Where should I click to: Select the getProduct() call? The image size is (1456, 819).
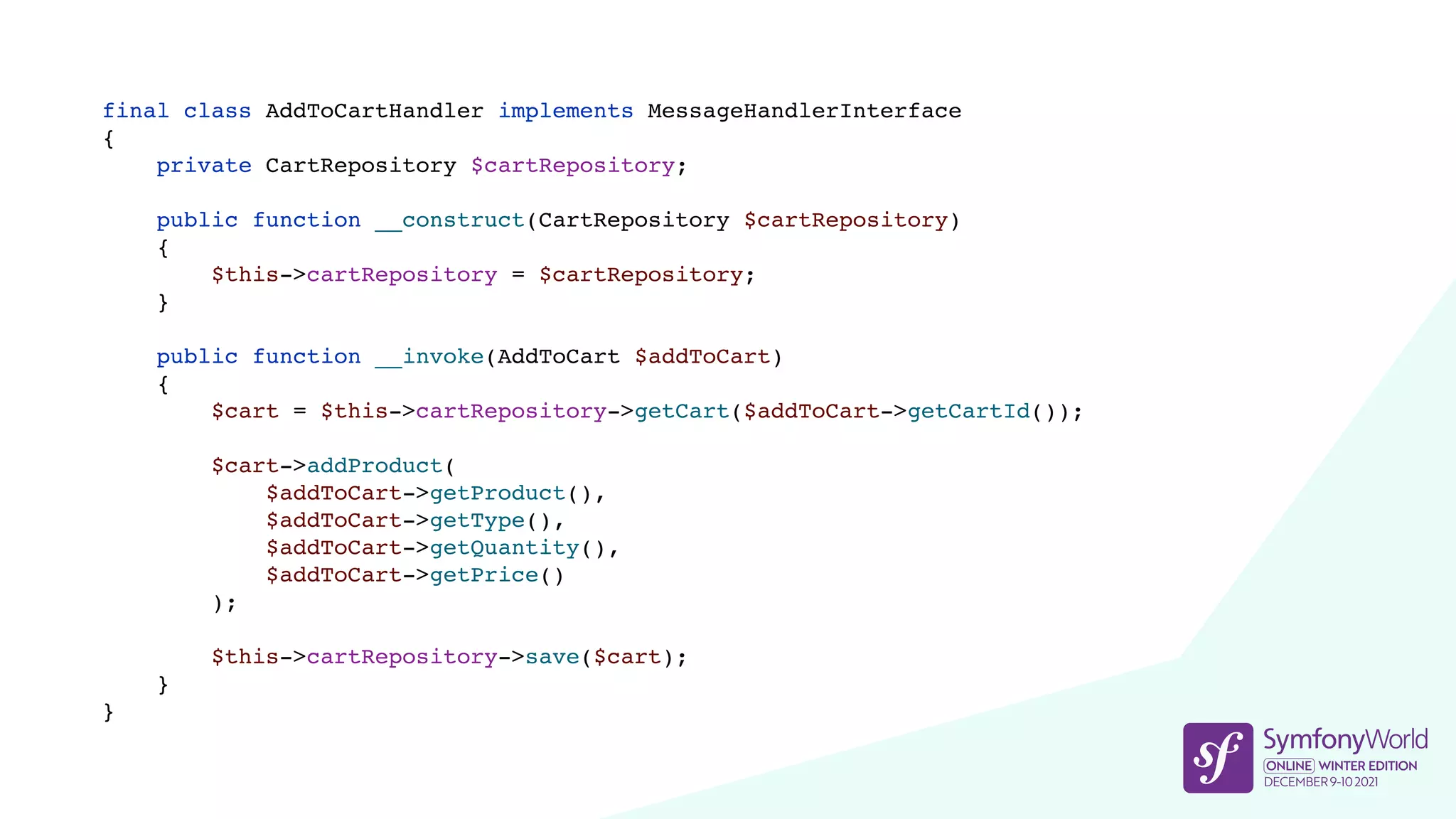(x=510, y=493)
